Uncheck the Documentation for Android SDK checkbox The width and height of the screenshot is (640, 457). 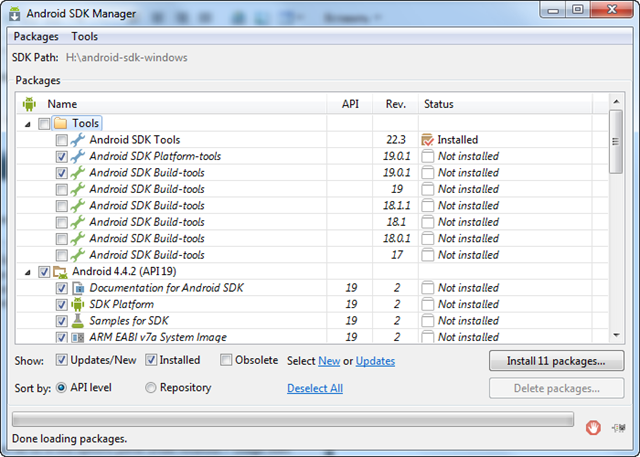(x=61, y=288)
